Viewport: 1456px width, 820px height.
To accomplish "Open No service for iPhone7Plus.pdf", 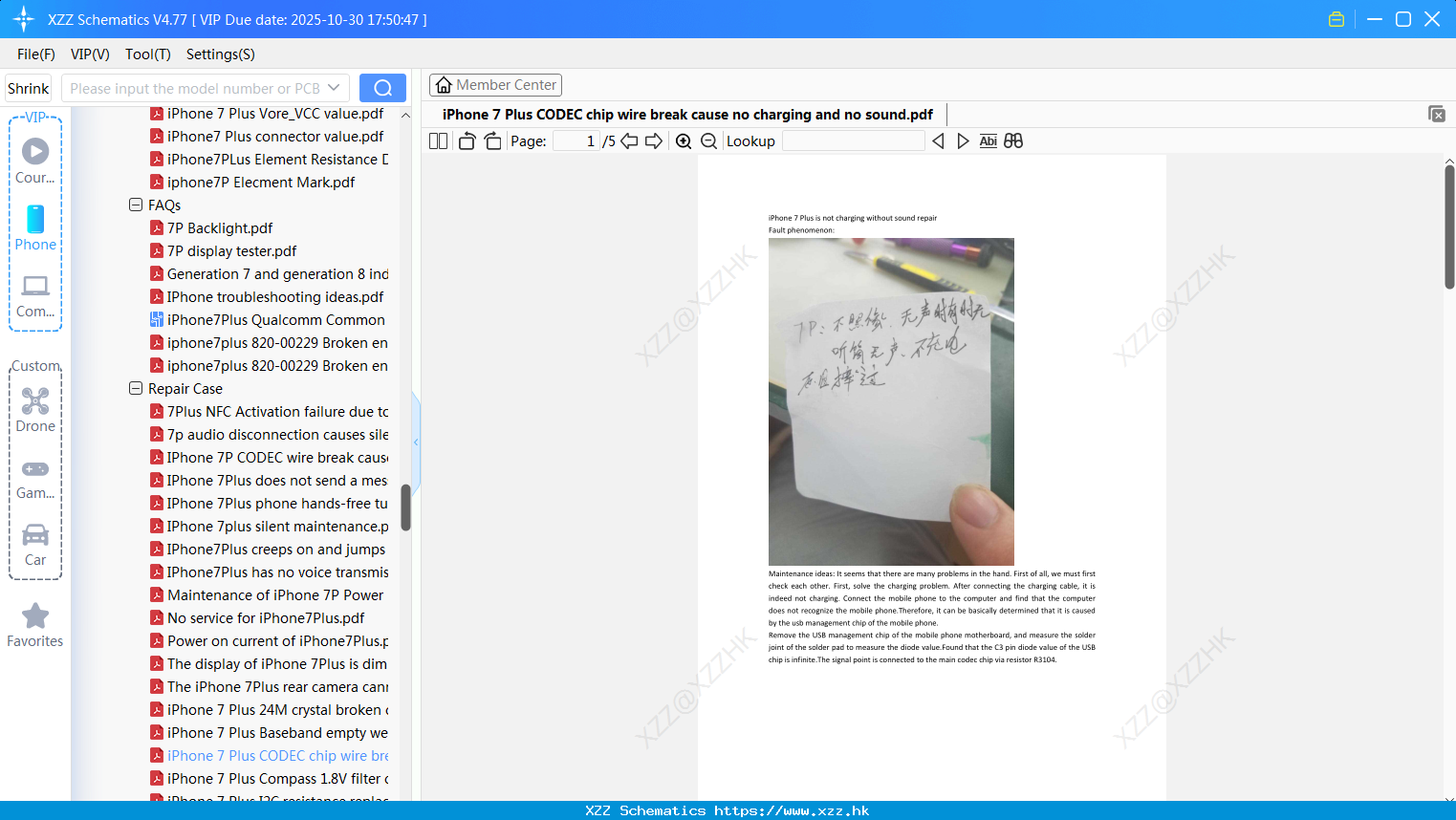I will (266, 617).
